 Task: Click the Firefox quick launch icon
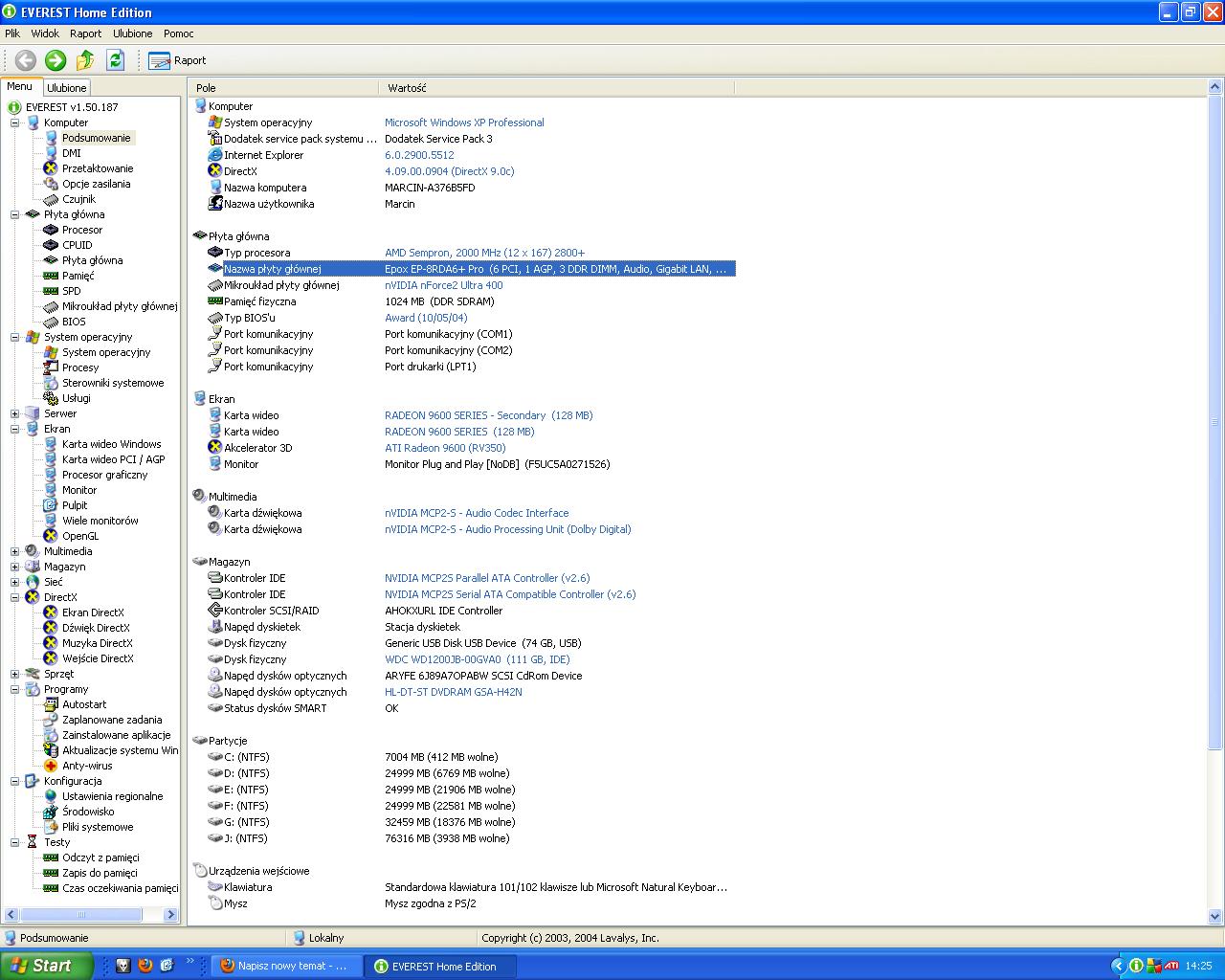click(145, 966)
